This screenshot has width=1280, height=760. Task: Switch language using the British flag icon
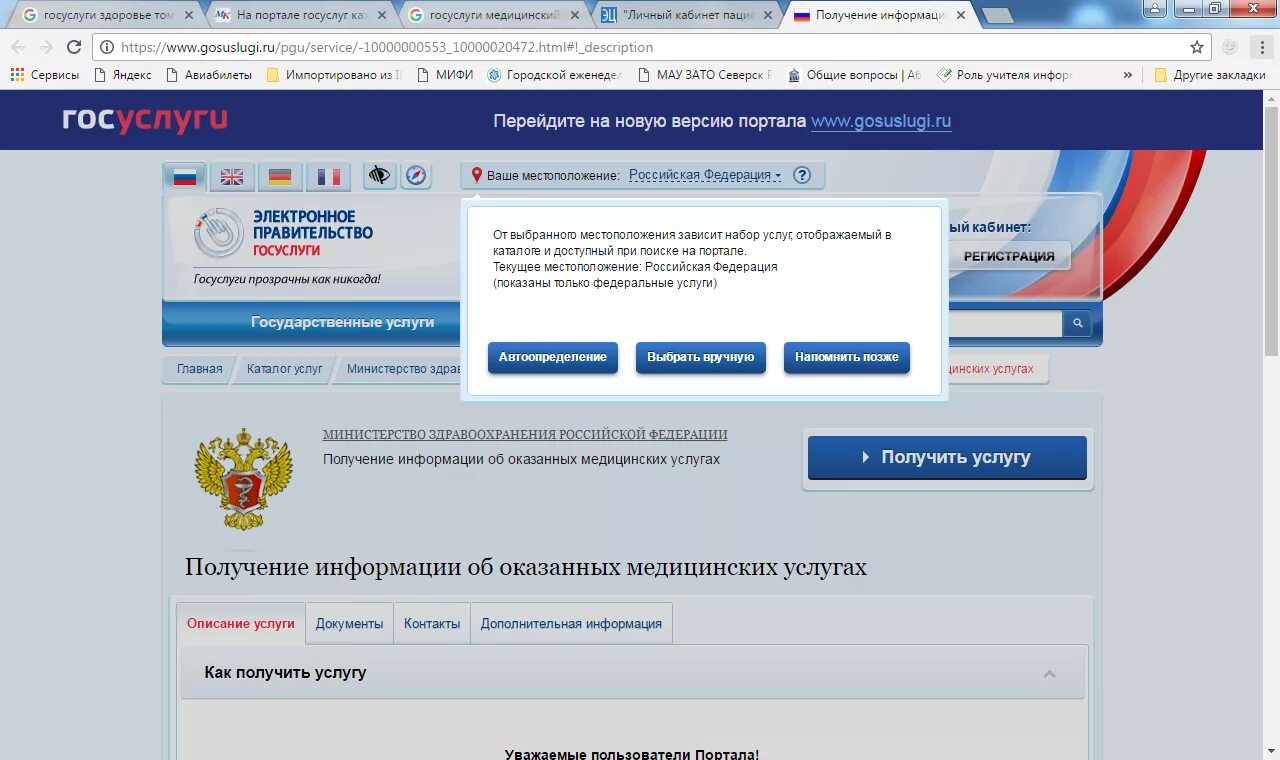232,177
